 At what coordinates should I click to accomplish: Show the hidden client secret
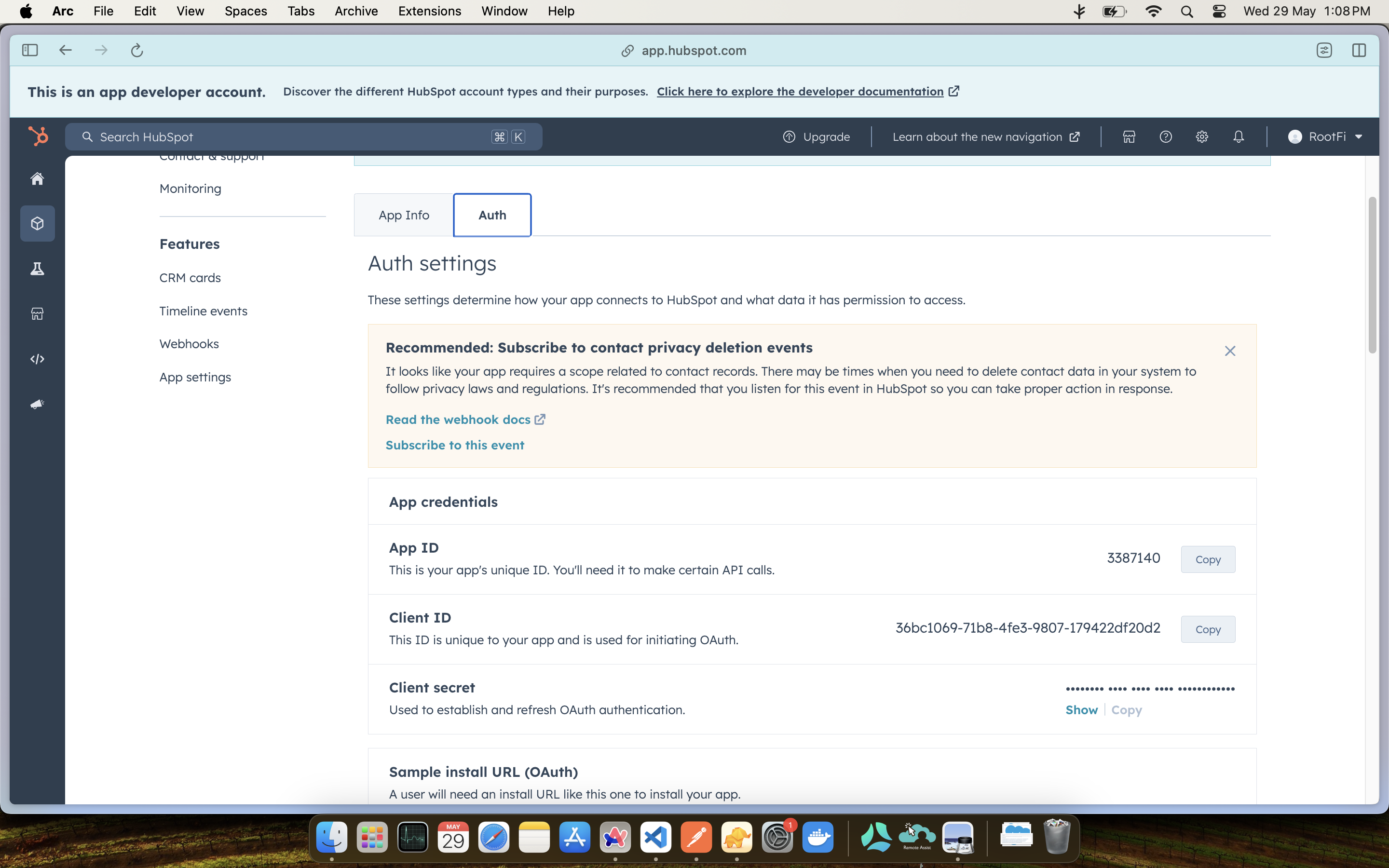(1081, 709)
